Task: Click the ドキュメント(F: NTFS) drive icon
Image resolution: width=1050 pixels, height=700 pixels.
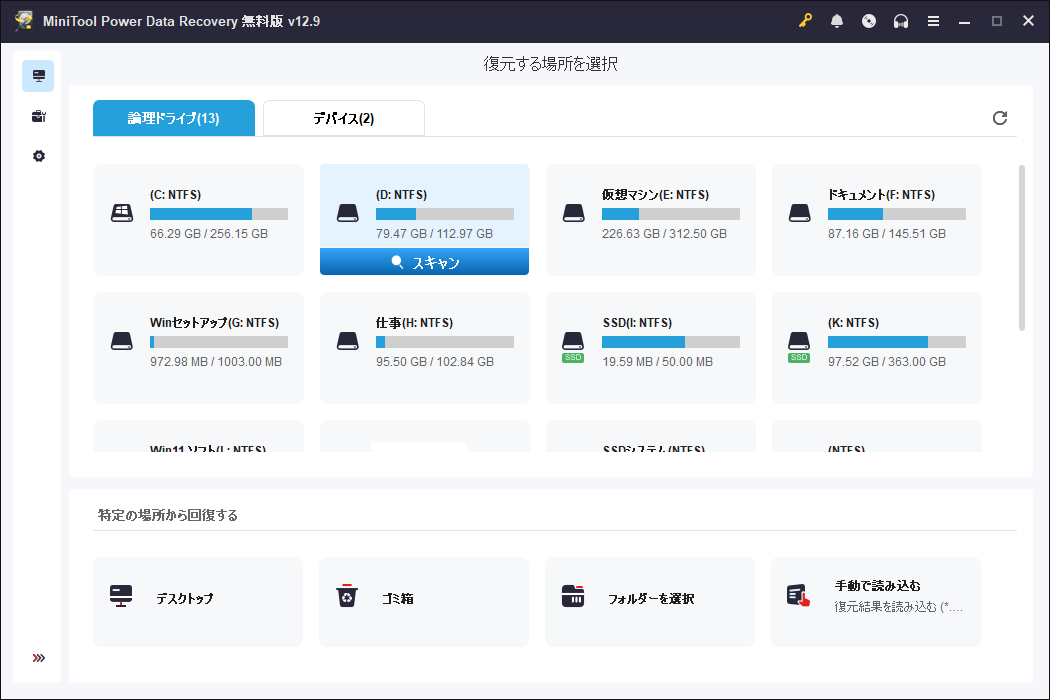Action: coord(800,213)
